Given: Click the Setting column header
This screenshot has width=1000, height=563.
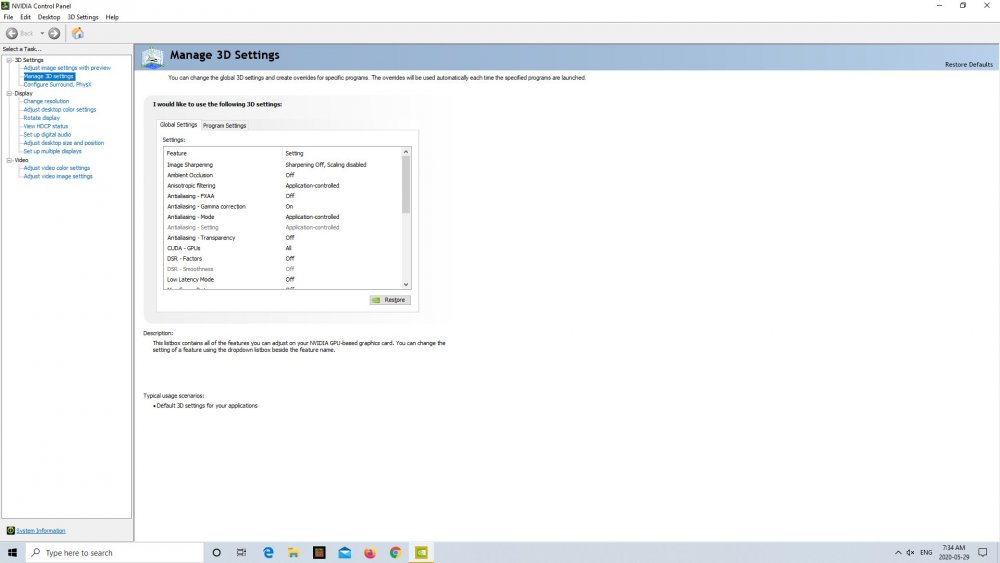Looking at the screenshot, I should 342,153.
